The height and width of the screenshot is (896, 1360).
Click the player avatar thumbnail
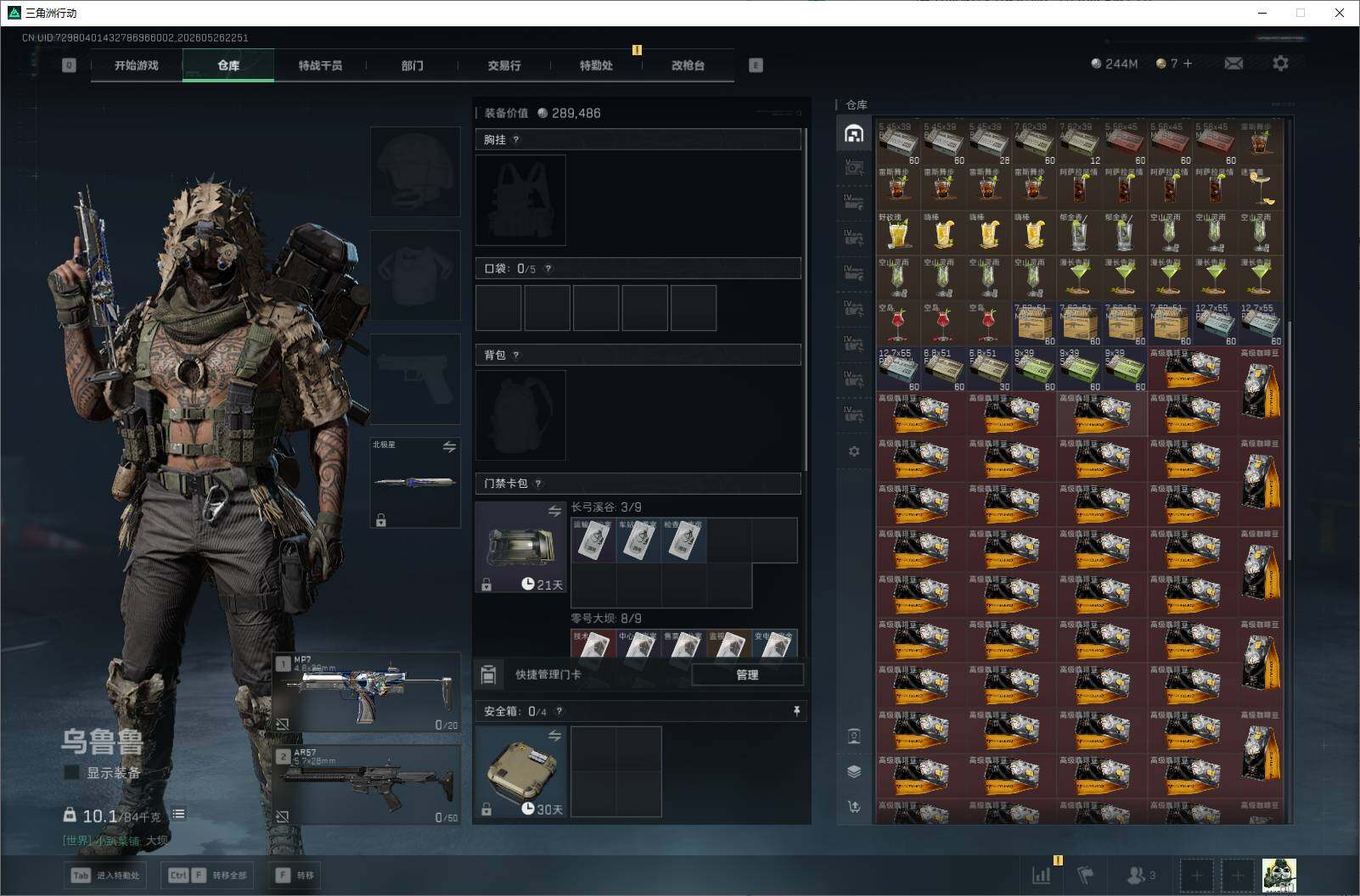[1279, 875]
